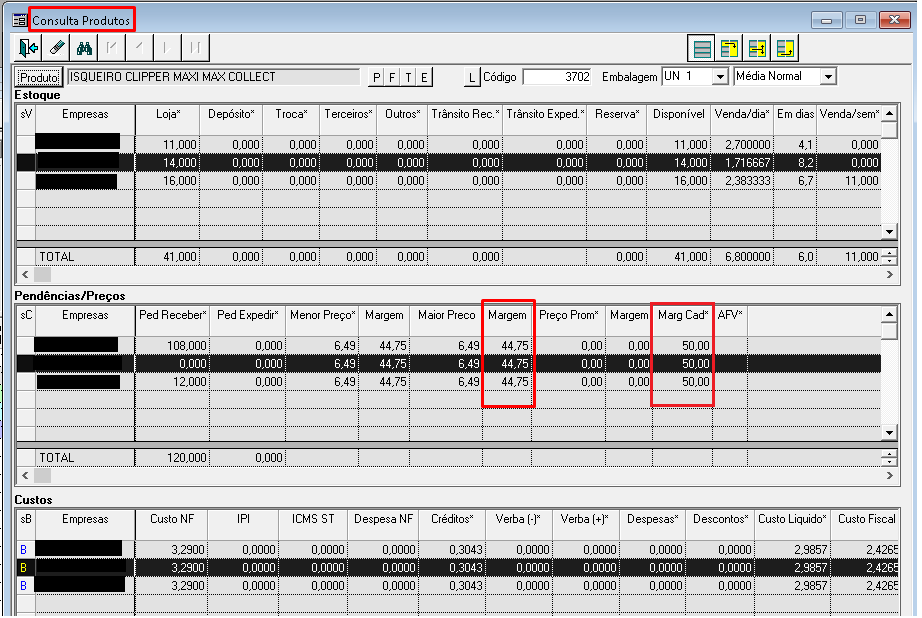The width and height of the screenshot is (922, 618).
Task: Select the layout icon with middle double-arrow panel
Action: coord(757,48)
